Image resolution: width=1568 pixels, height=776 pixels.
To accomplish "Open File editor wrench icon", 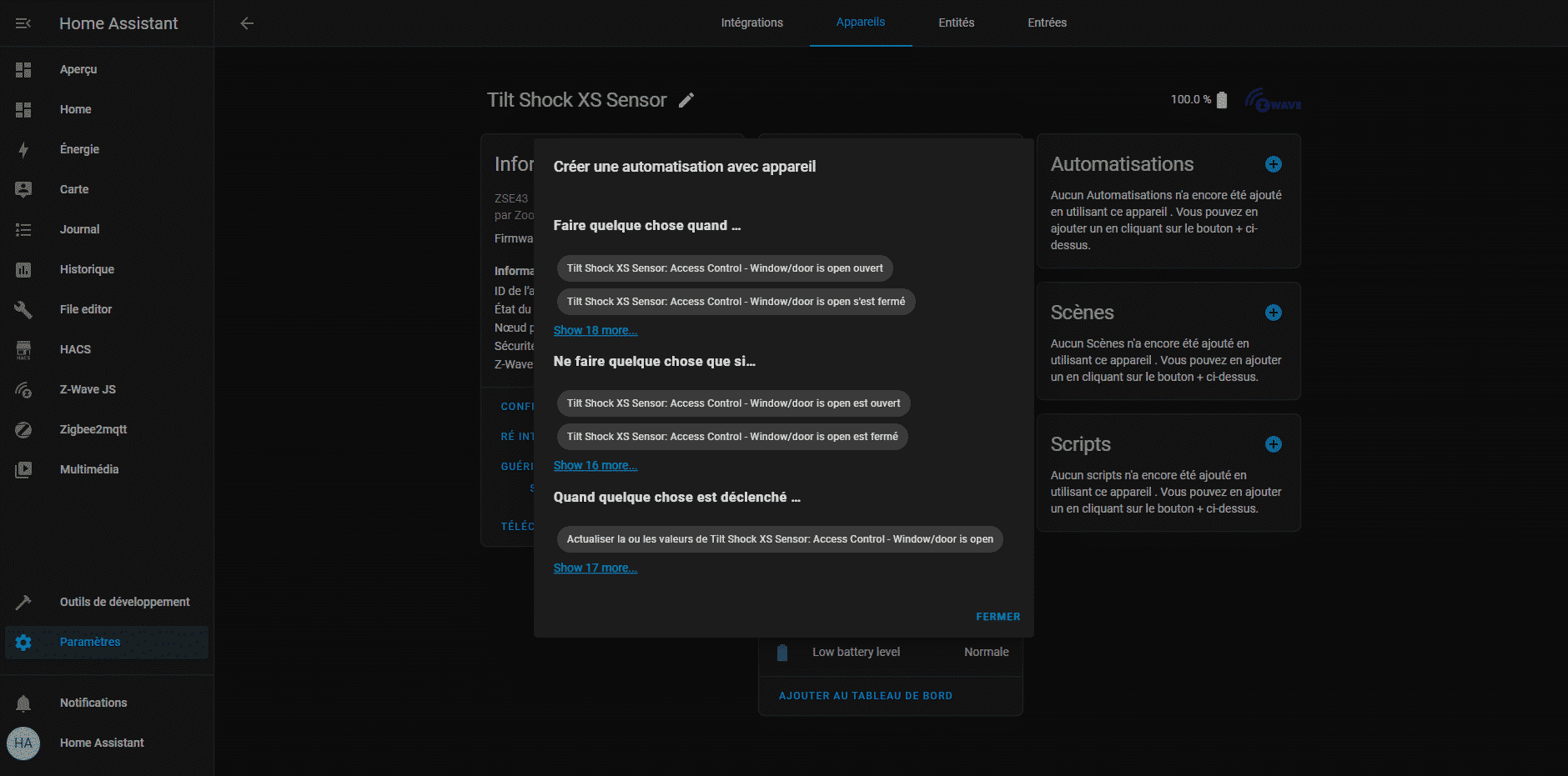I will pos(23,310).
